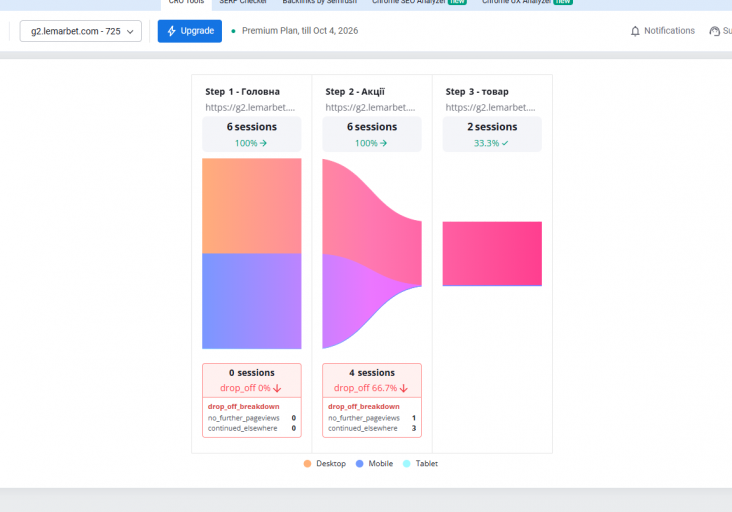
Task: Click the blue Upgrade button
Action: pos(190,31)
